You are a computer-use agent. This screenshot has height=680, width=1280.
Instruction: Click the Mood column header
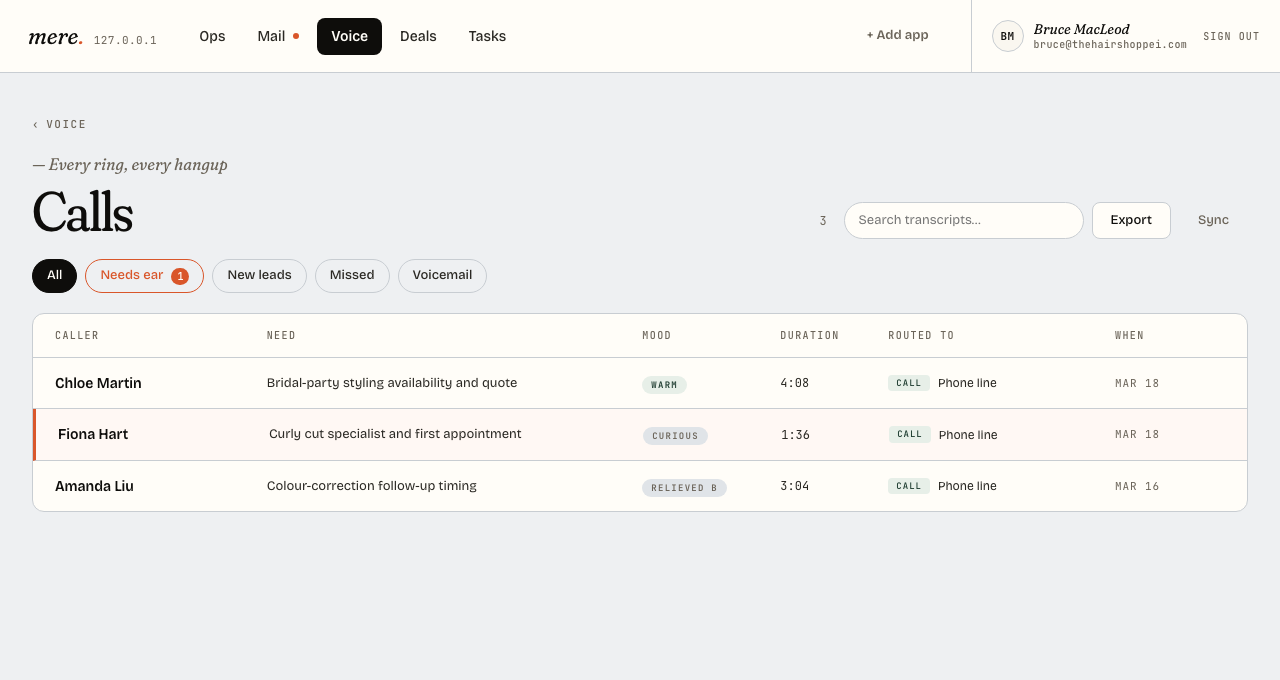click(657, 336)
